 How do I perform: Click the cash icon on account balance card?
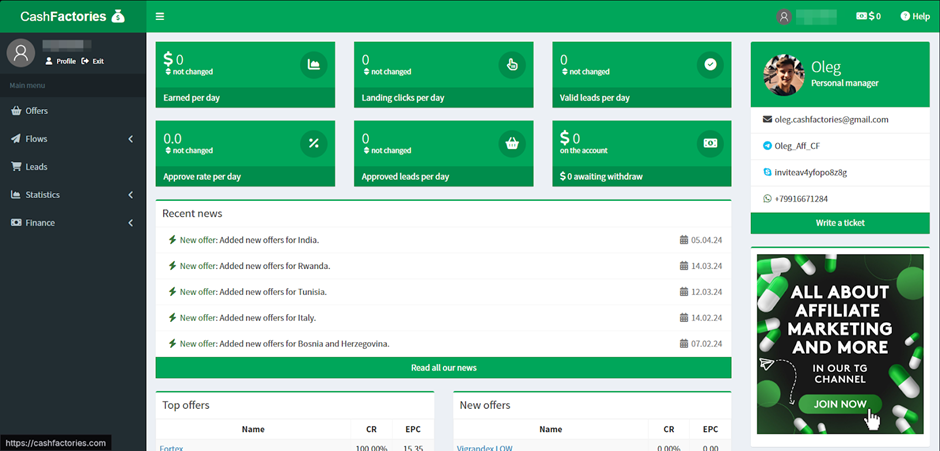[710, 143]
